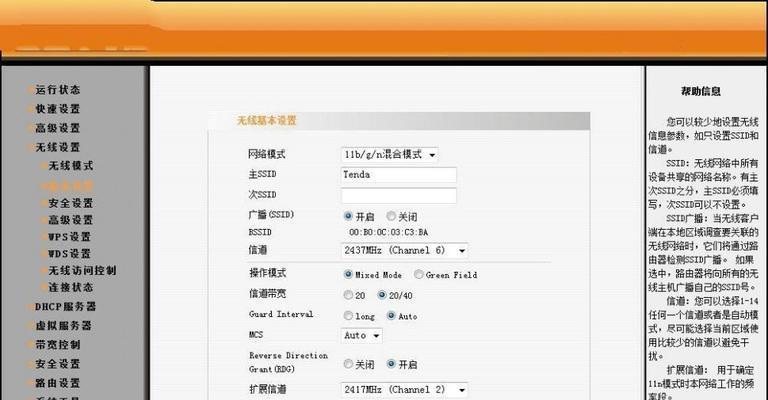
Task: Select Green Field for 操作模式
Action: 418,274
